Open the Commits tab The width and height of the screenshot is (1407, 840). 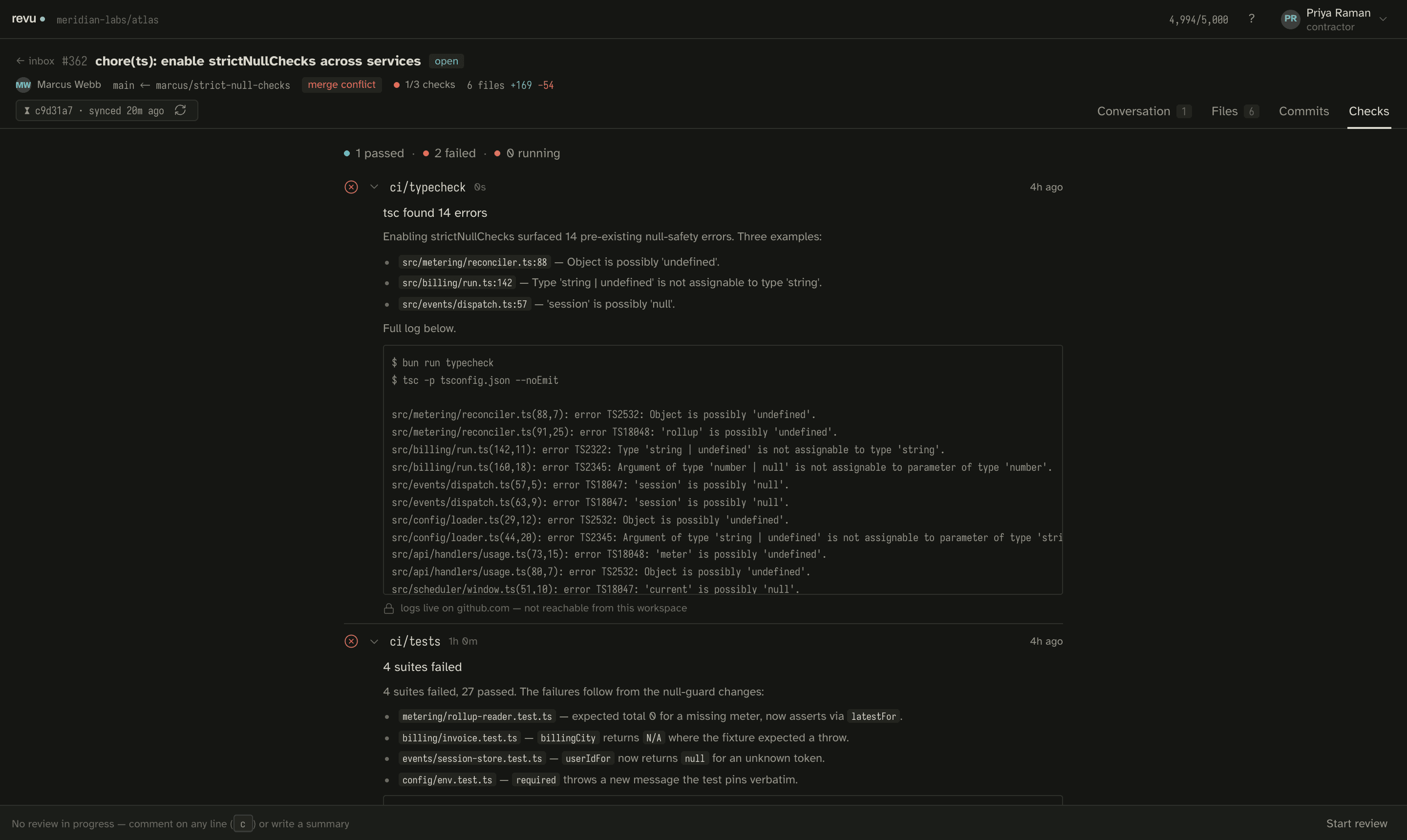click(1303, 111)
